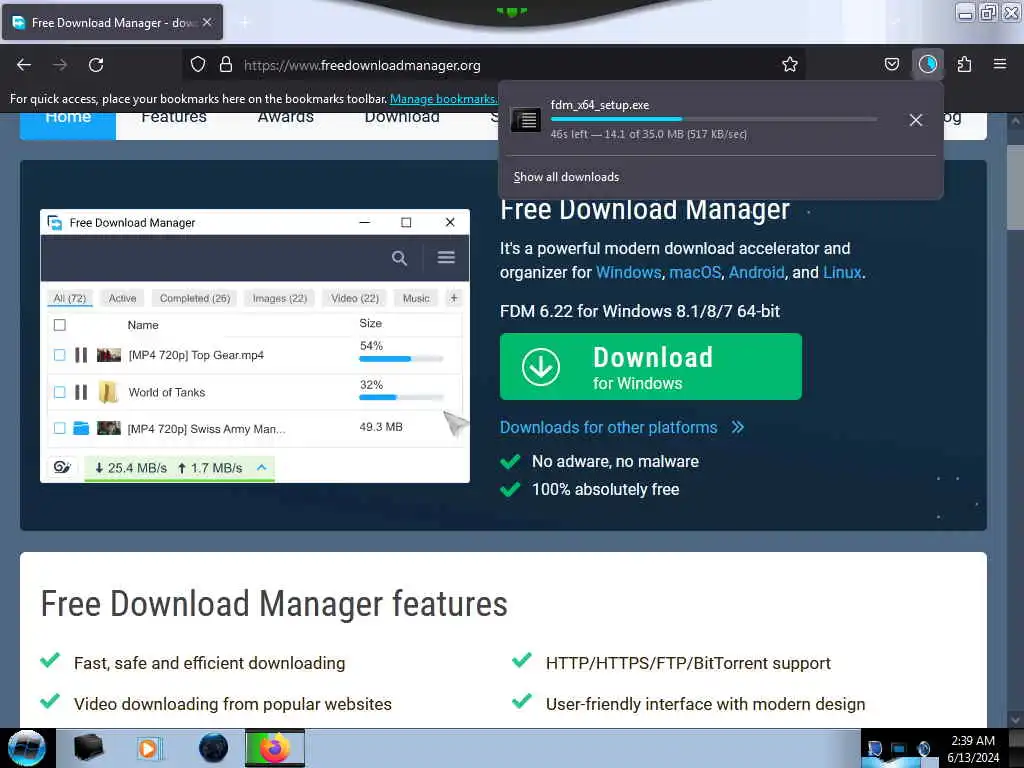This screenshot has height=768, width=1024.
Task: Select the All (72) filter tab
Action: [x=70, y=298]
